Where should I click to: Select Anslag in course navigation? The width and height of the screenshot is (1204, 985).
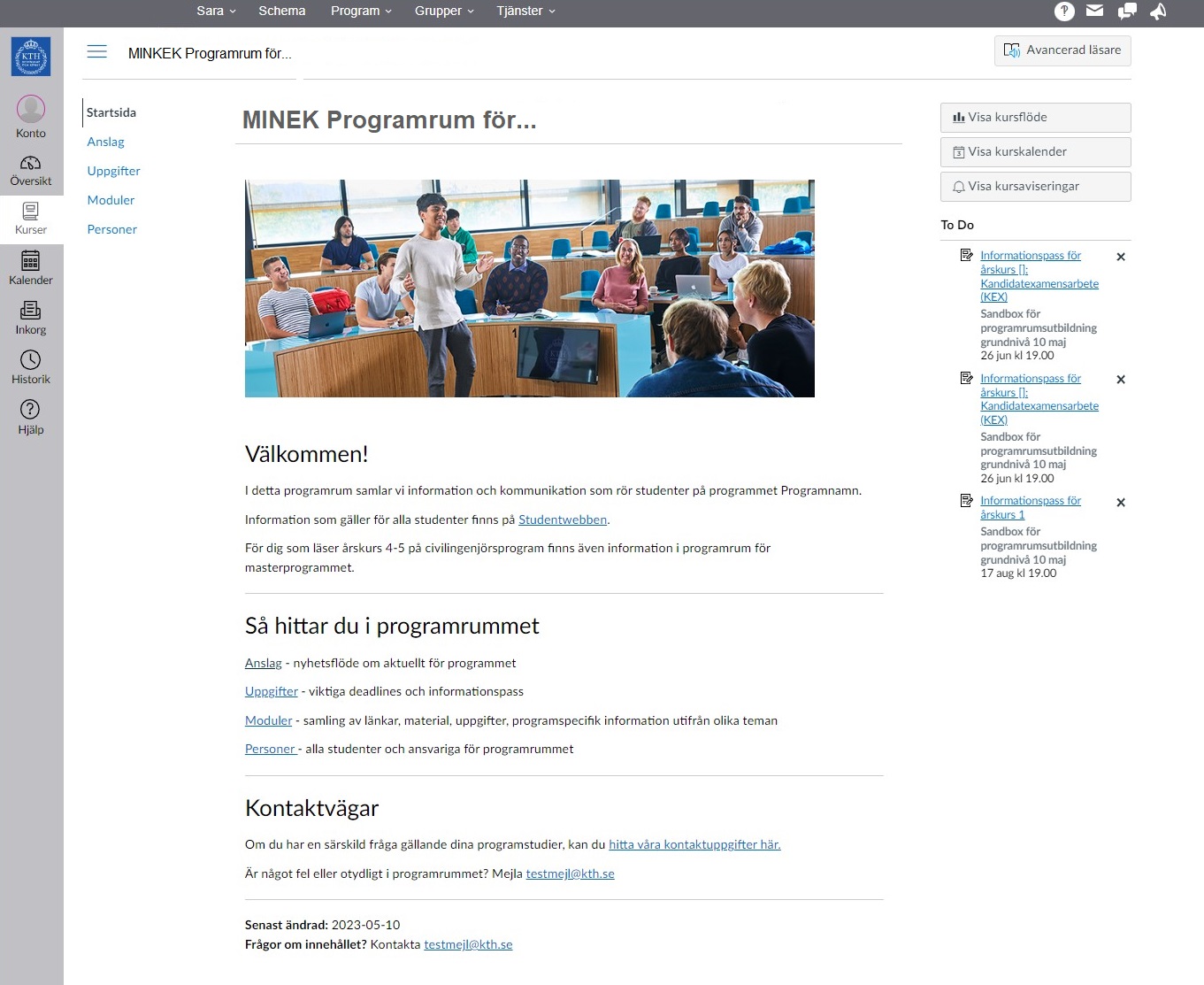click(x=105, y=142)
